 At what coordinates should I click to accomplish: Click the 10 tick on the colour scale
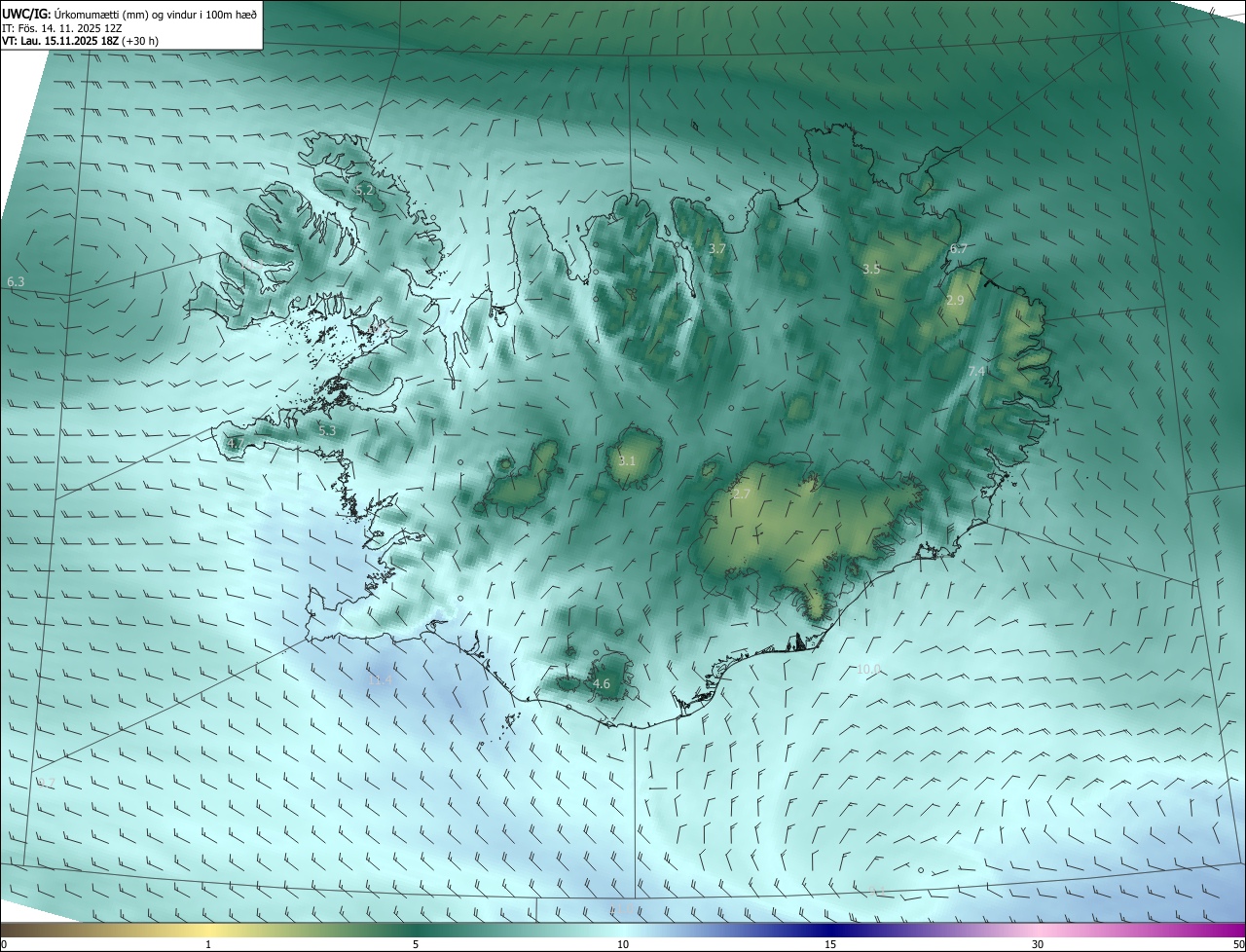(623, 944)
